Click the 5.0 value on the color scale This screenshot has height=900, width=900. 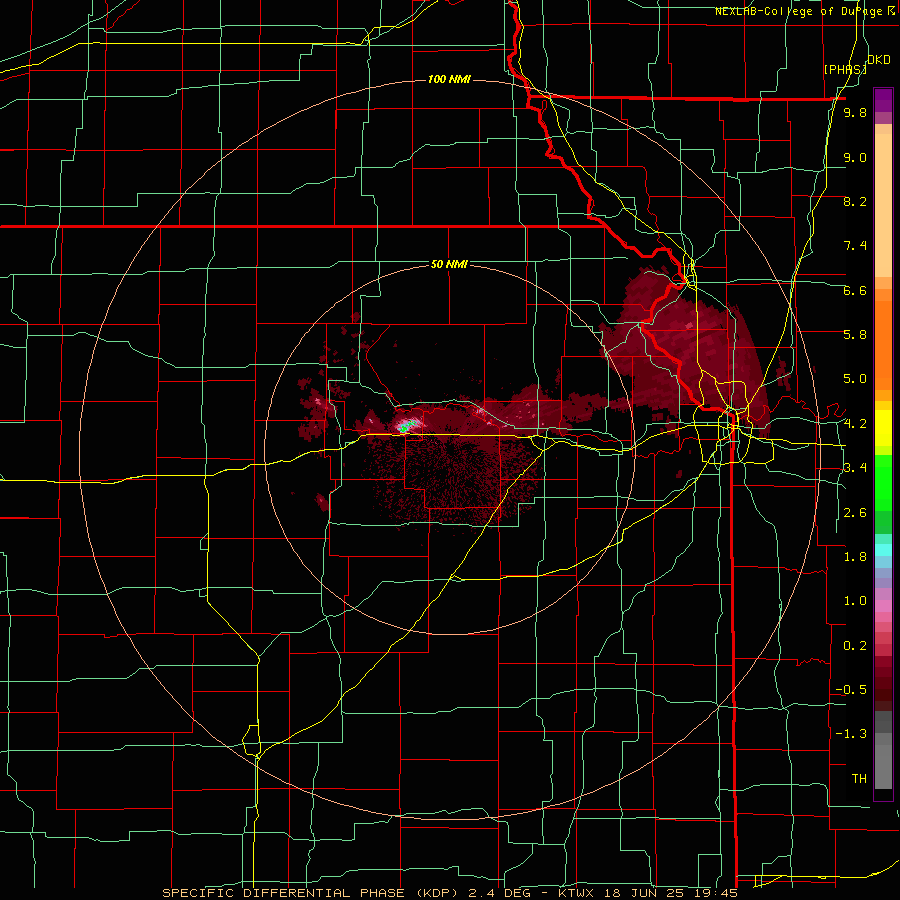[x=855, y=379]
